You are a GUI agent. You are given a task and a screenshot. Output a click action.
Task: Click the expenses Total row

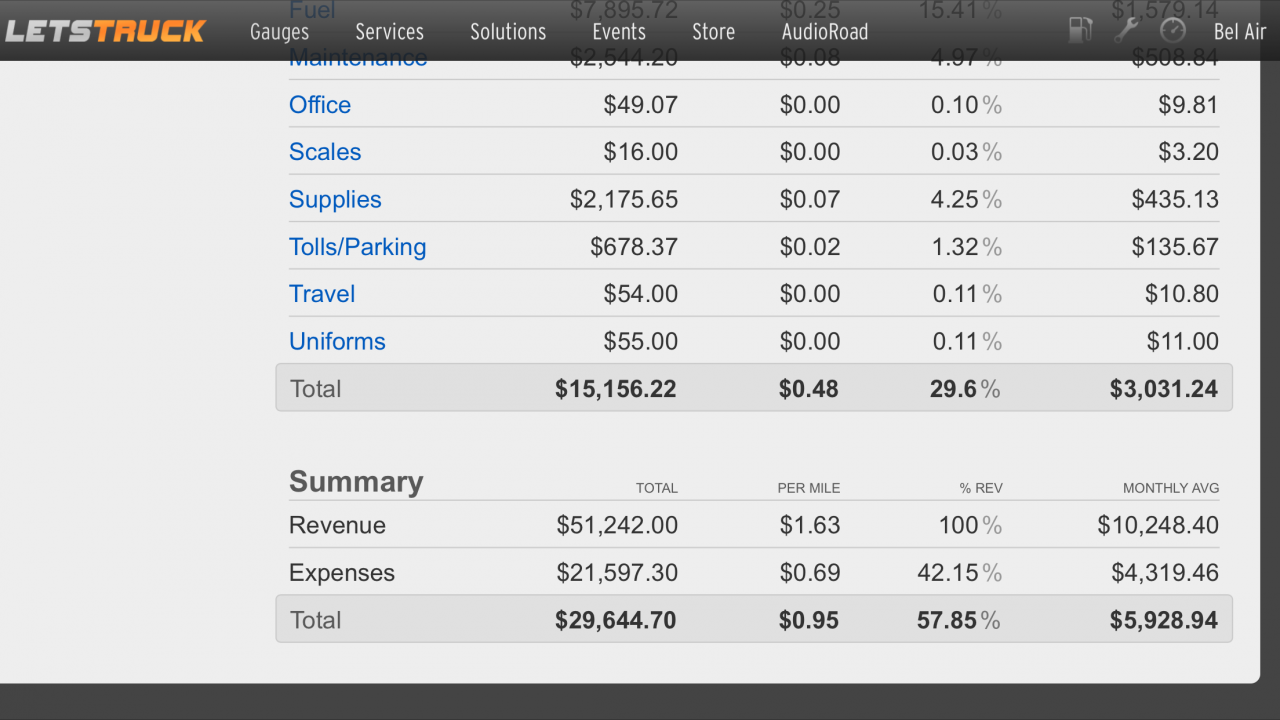click(754, 388)
